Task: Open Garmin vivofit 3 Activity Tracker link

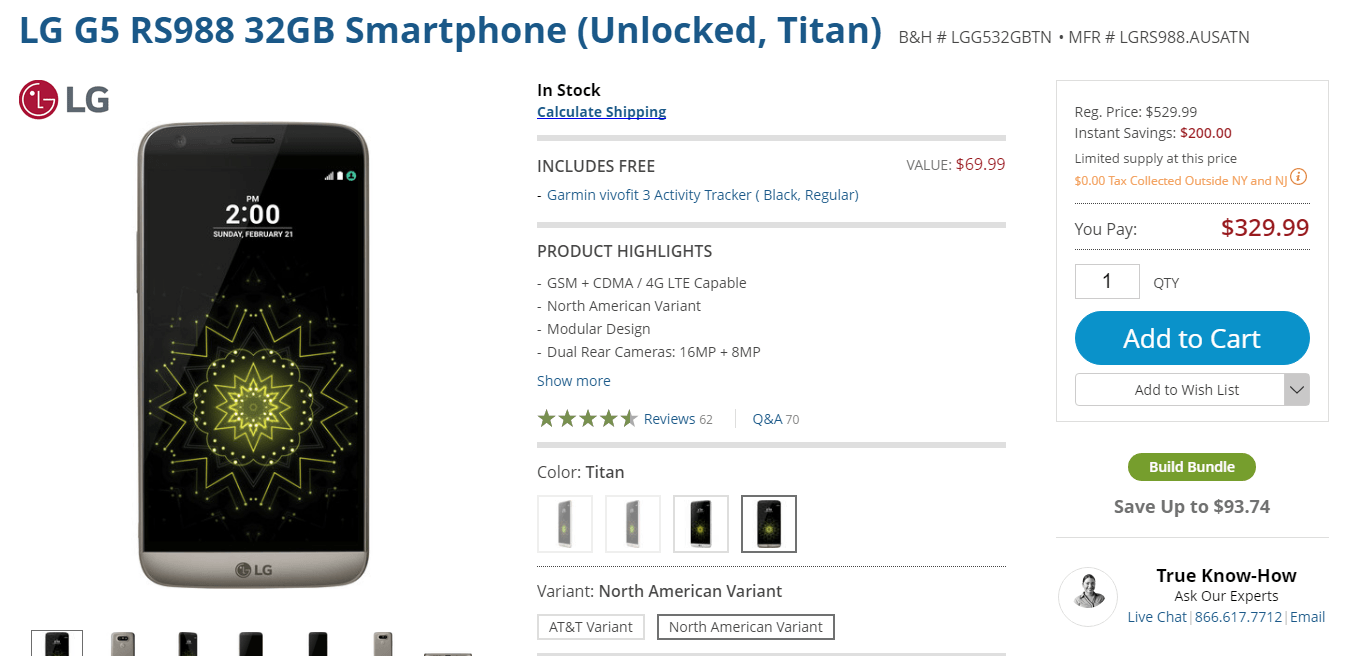Action: pos(702,195)
